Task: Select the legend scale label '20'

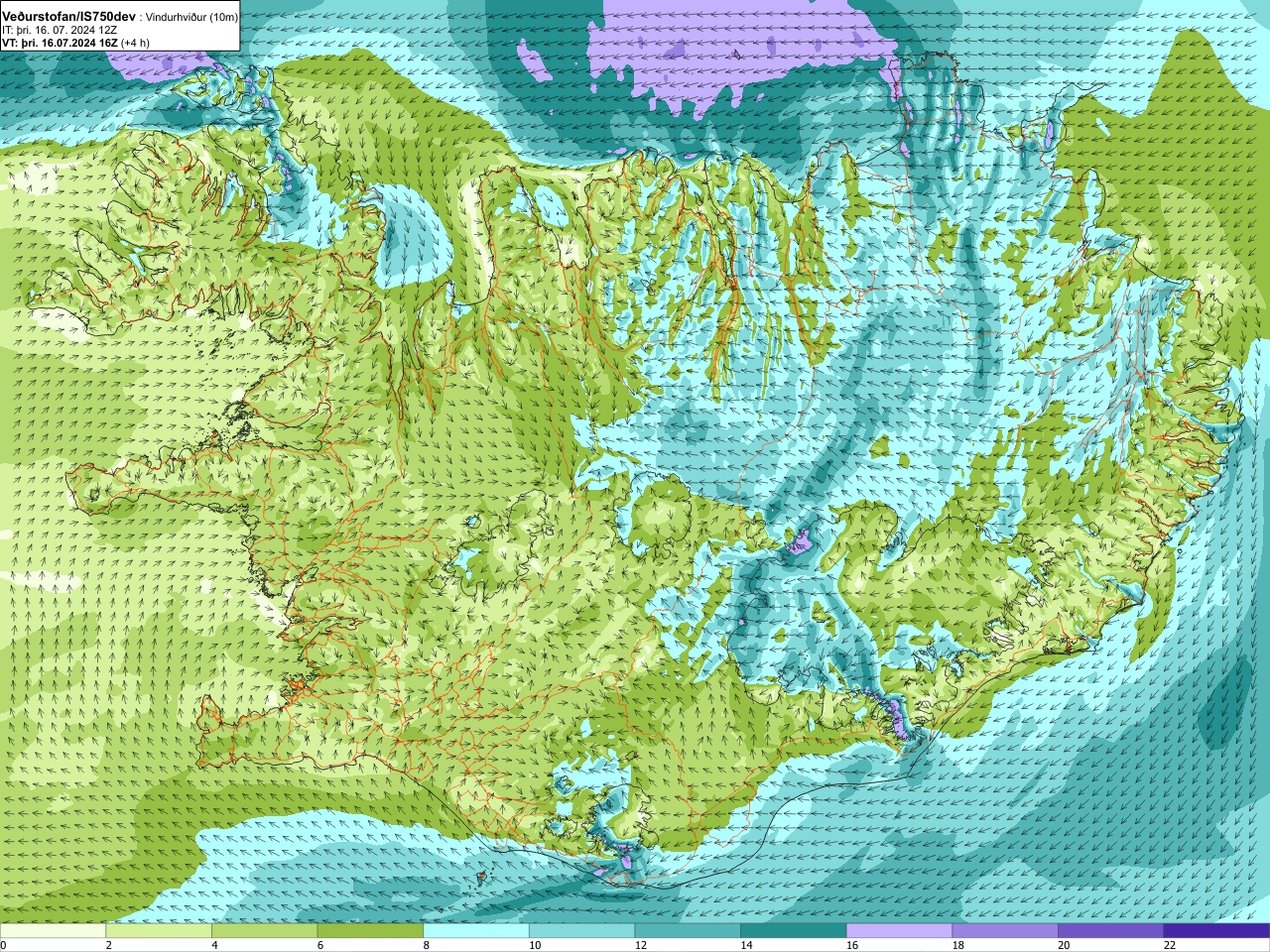Action: (x=1064, y=945)
